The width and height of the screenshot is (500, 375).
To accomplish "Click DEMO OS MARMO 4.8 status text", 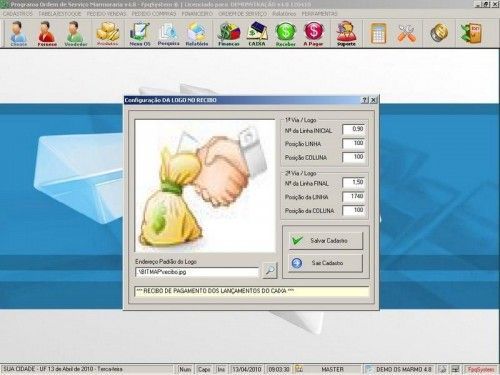I will tap(403, 369).
